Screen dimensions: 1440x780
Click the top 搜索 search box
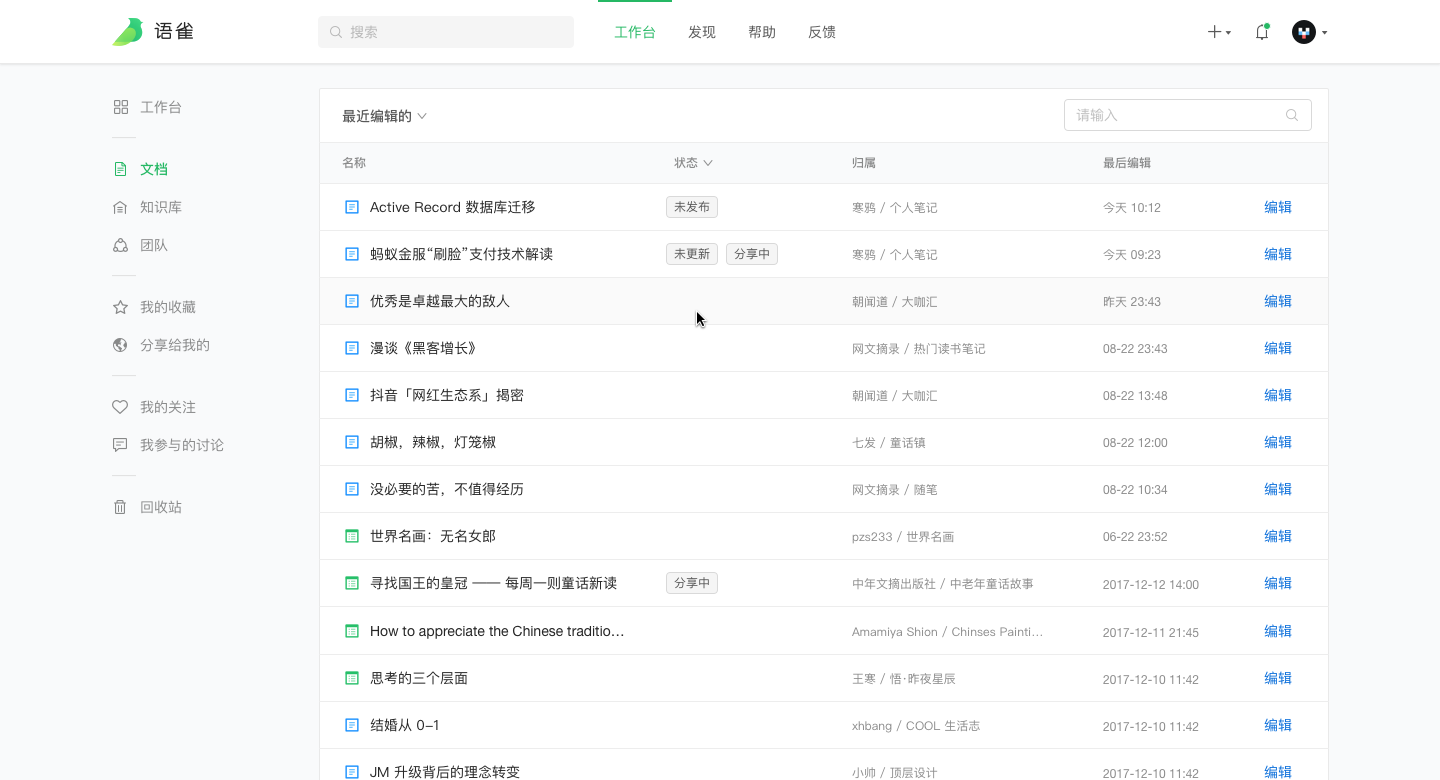(x=446, y=32)
